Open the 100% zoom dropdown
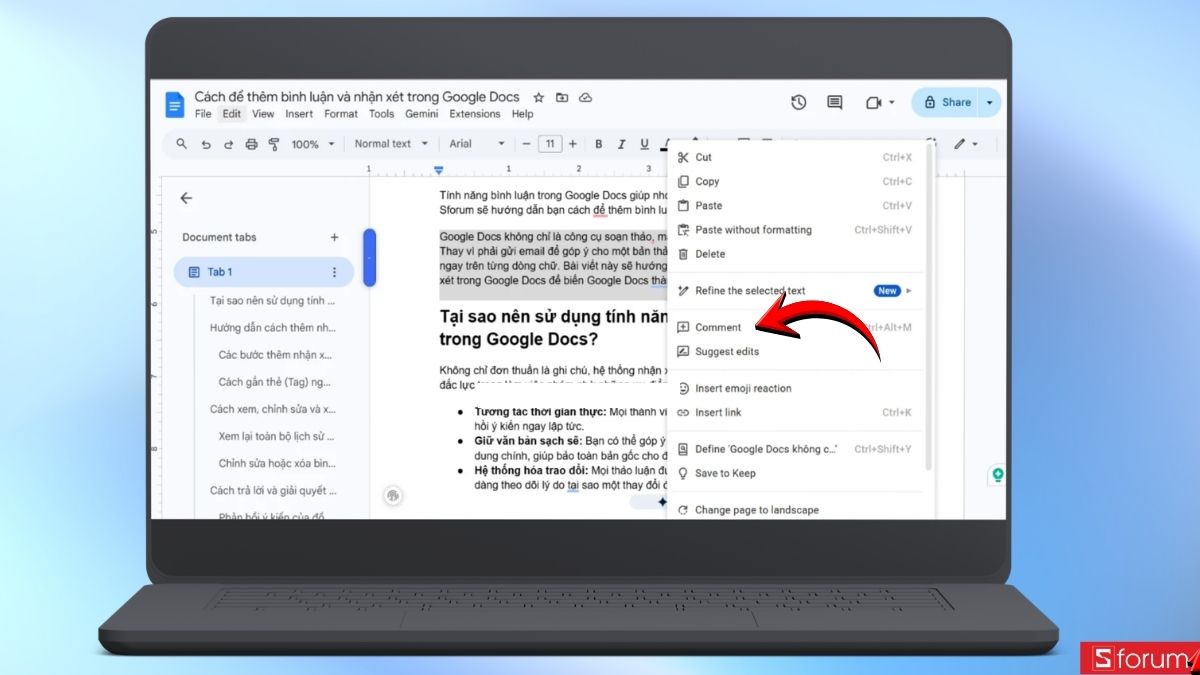 [x=312, y=144]
